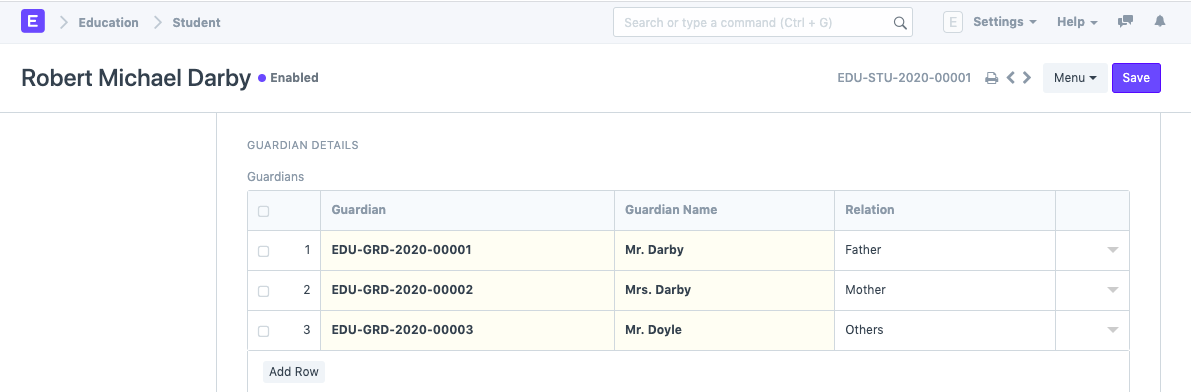Viewport: 1191px width, 392px height.
Task: Open the notifications bell icon
Action: (1159, 22)
